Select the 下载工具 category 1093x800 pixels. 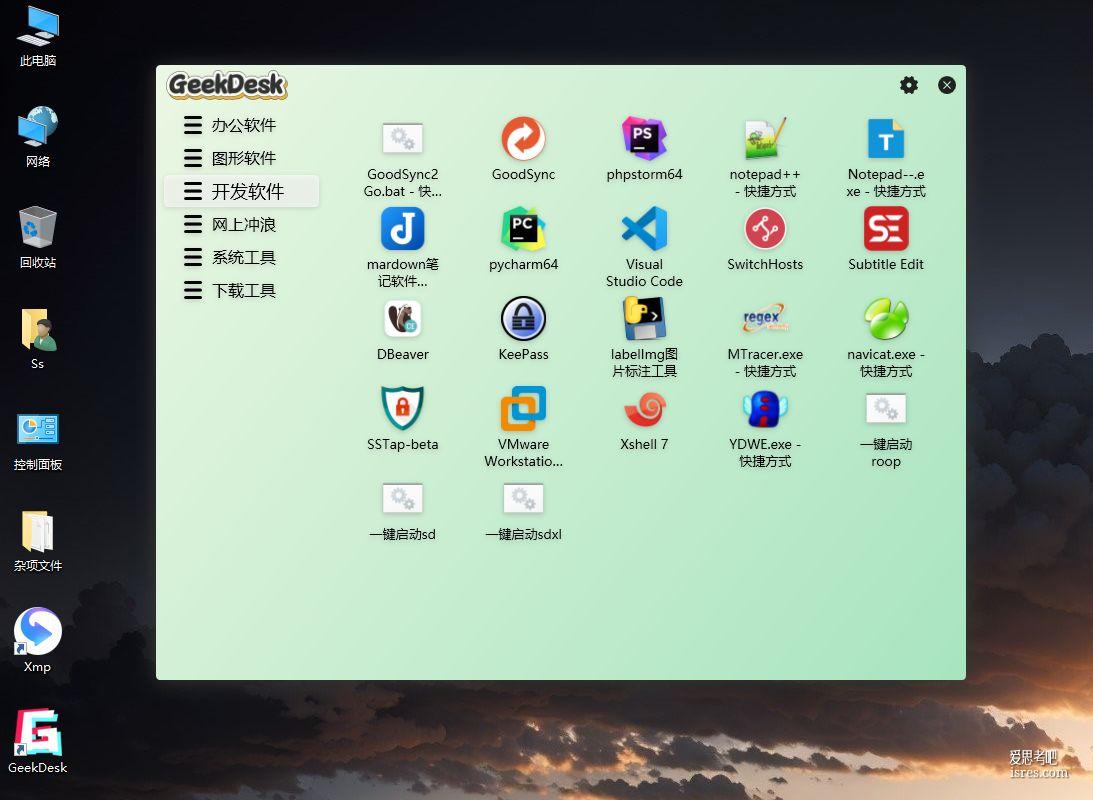coord(241,290)
